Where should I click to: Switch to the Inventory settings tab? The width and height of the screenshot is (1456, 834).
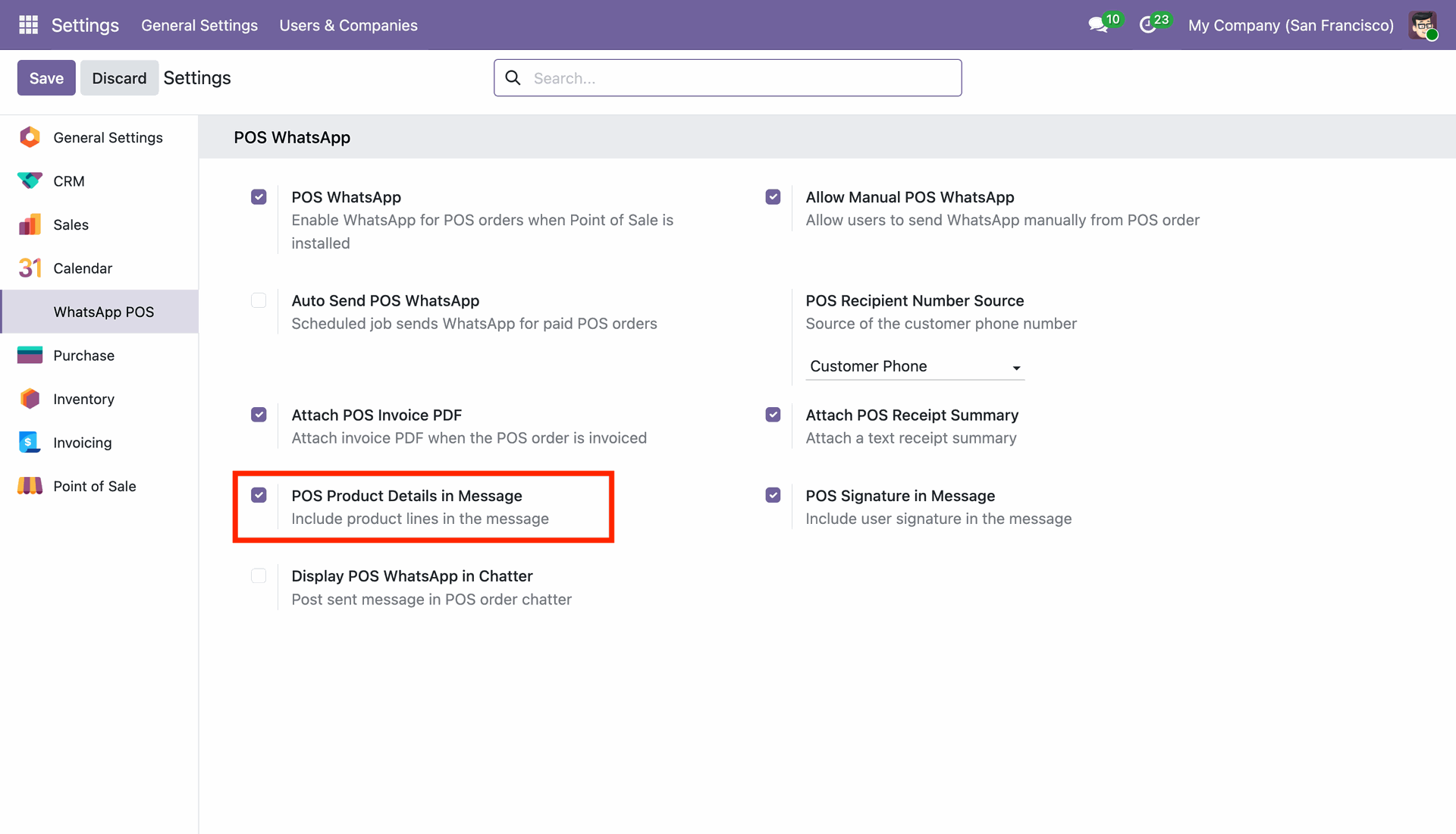click(x=99, y=399)
